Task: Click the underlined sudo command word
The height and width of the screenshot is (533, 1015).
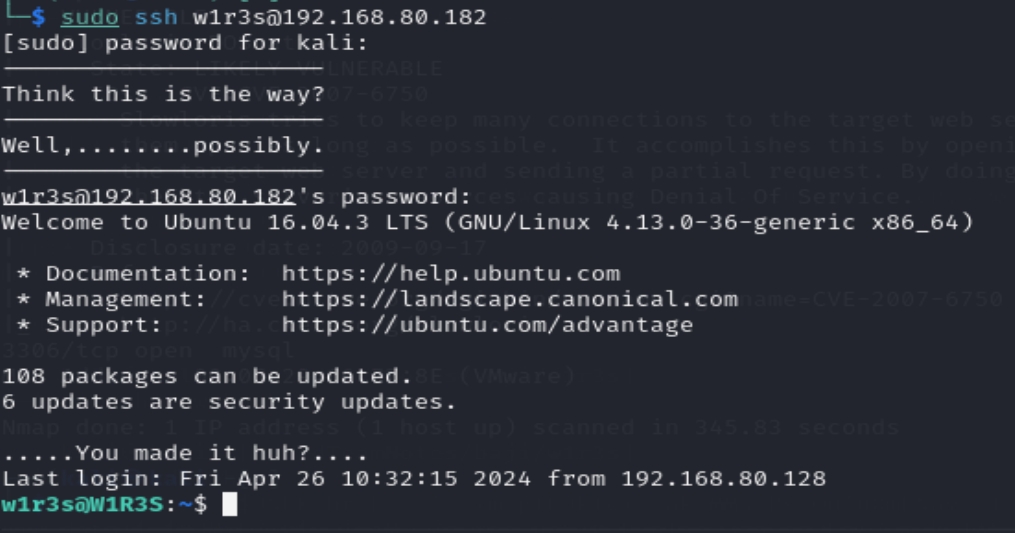Action: pos(89,18)
